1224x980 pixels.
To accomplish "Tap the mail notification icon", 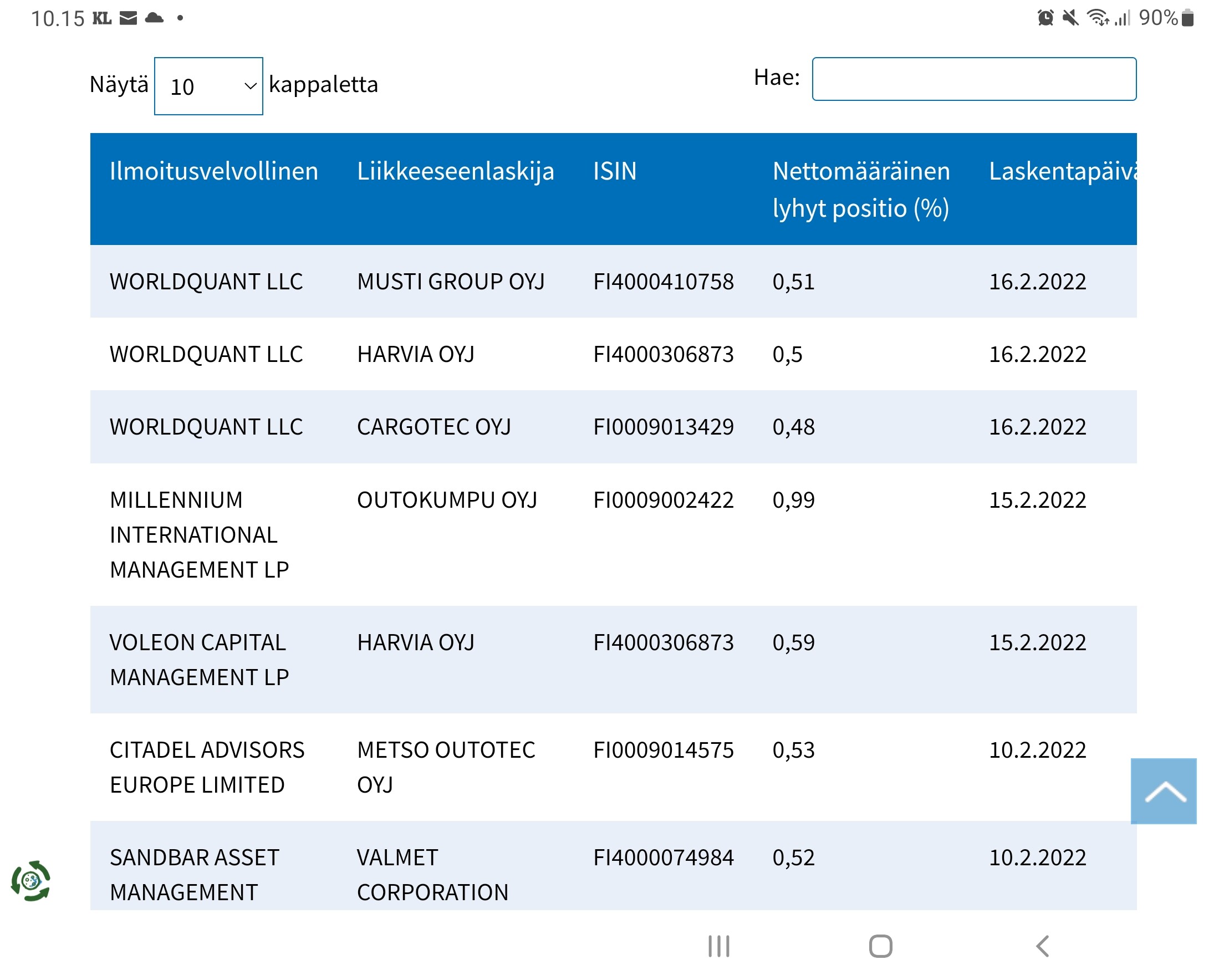I will (128, 18).
